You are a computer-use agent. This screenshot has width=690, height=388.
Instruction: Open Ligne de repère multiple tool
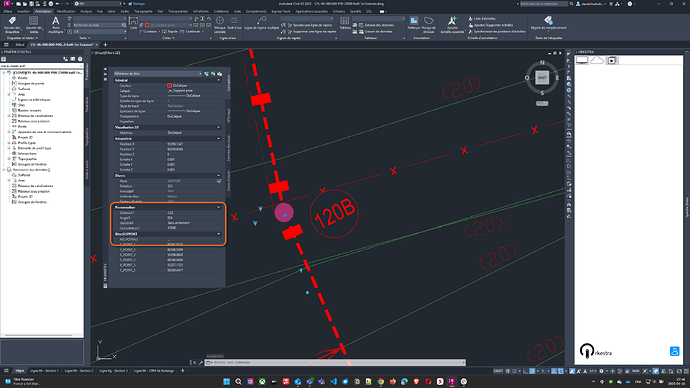coord(261,23)
